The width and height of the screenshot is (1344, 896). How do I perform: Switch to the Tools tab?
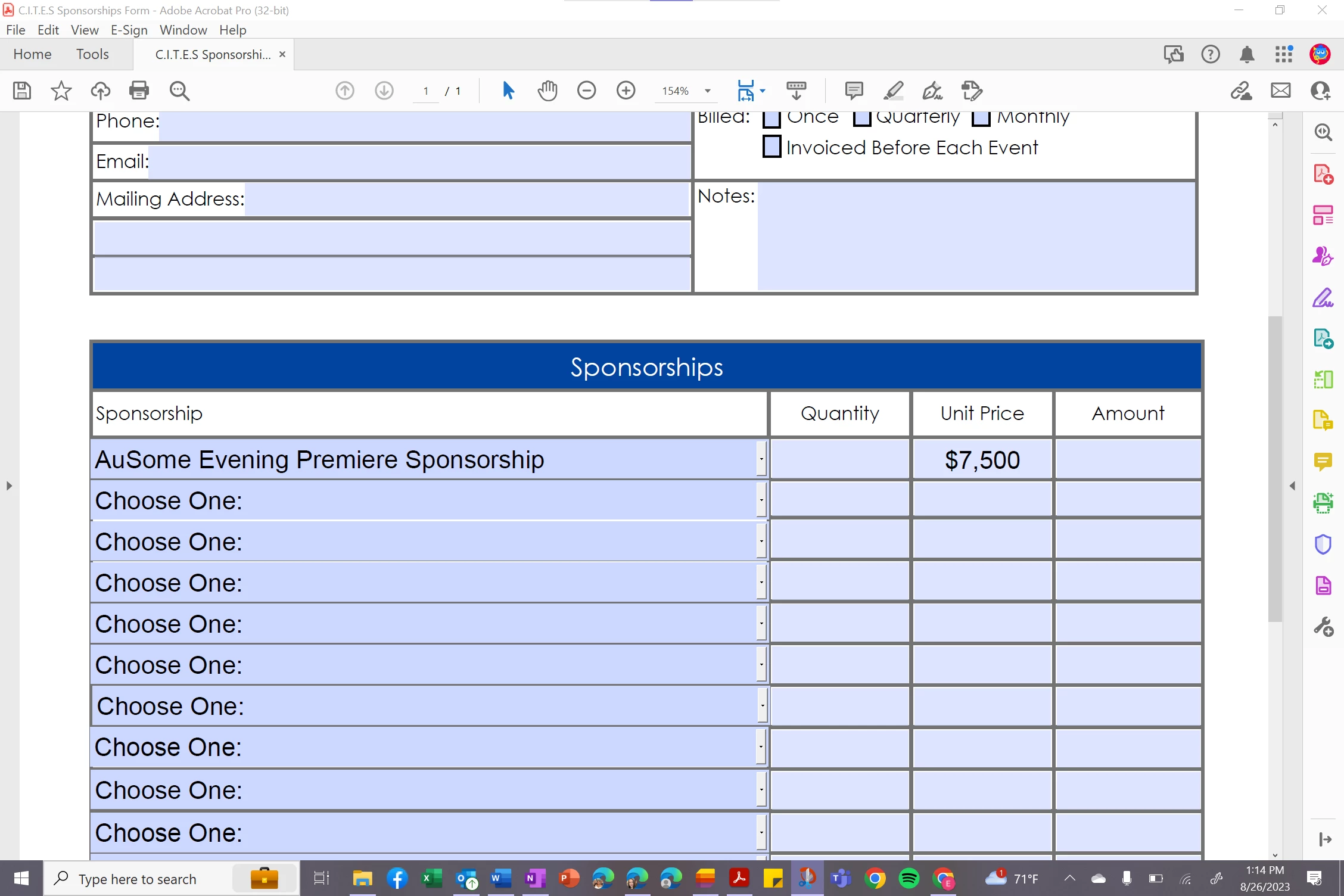pyautogui.click(x=92, y=54)
